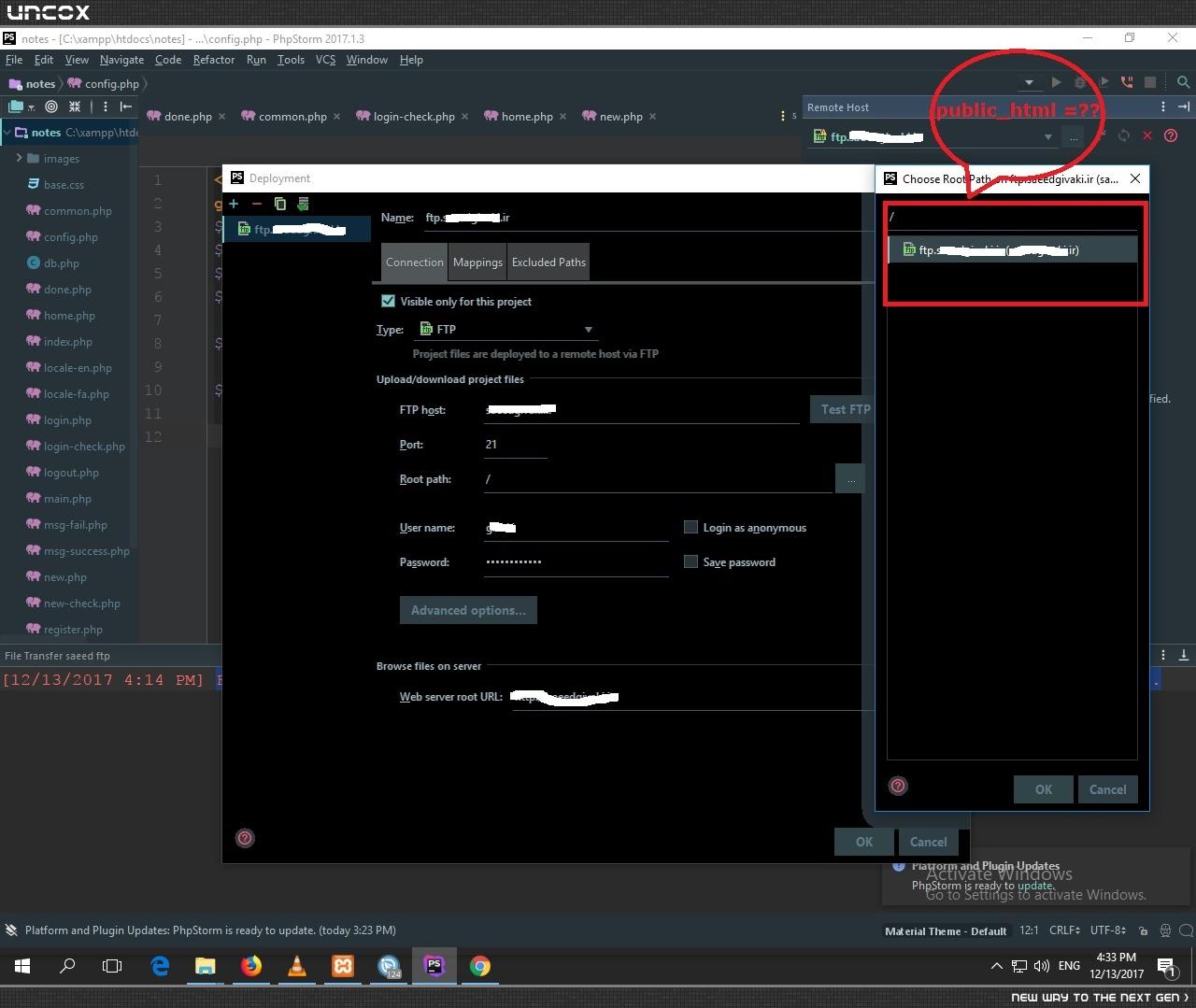The image size is (1196, 1008).
Task: Toggle Visible only for this project
Action: [388, 301]
